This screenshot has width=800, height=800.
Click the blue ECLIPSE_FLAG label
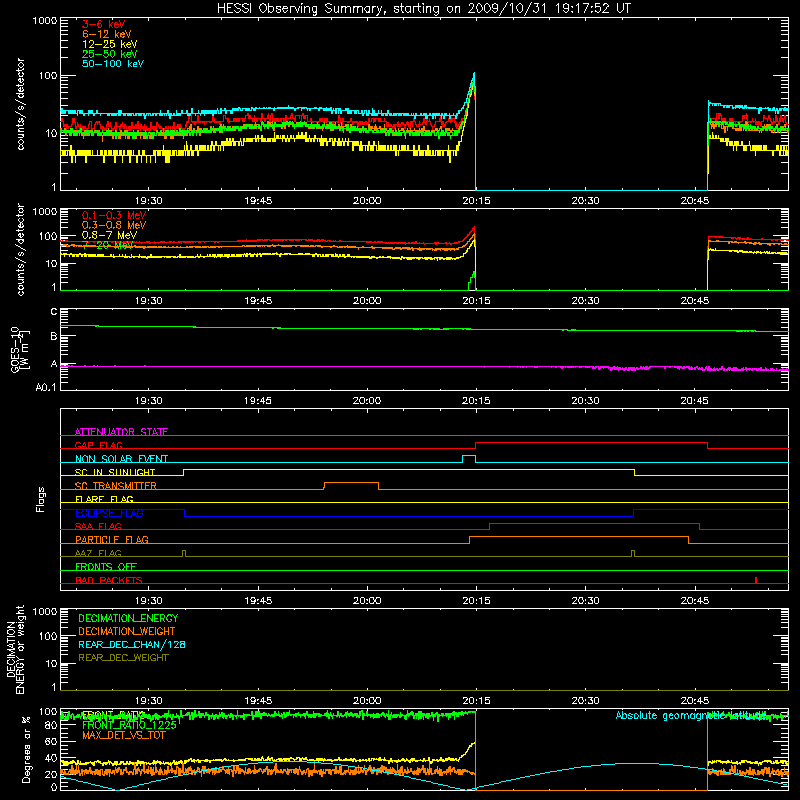[x=109, y=513]
